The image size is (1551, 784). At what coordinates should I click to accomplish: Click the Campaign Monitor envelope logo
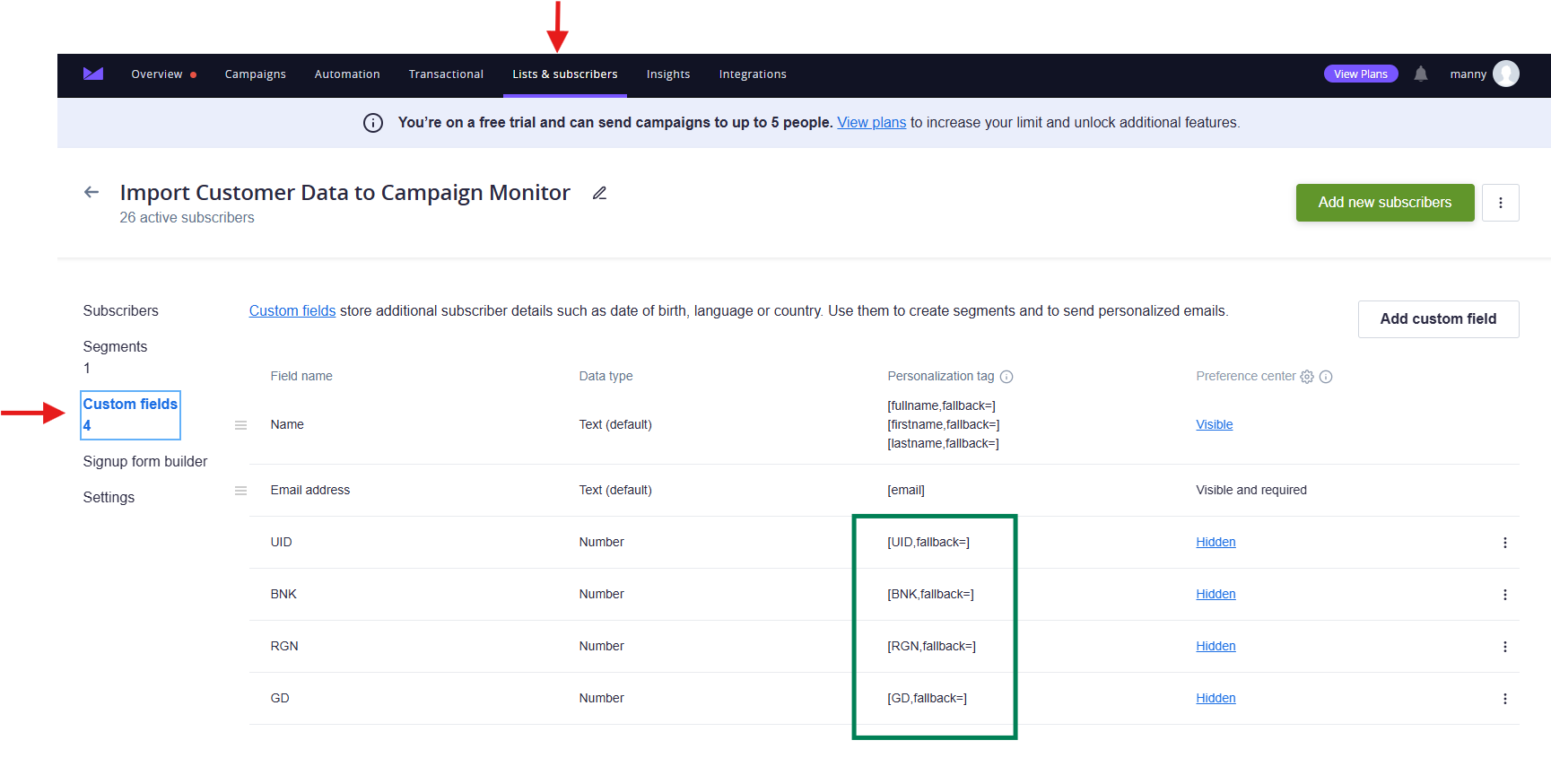[x=93, y=74]
